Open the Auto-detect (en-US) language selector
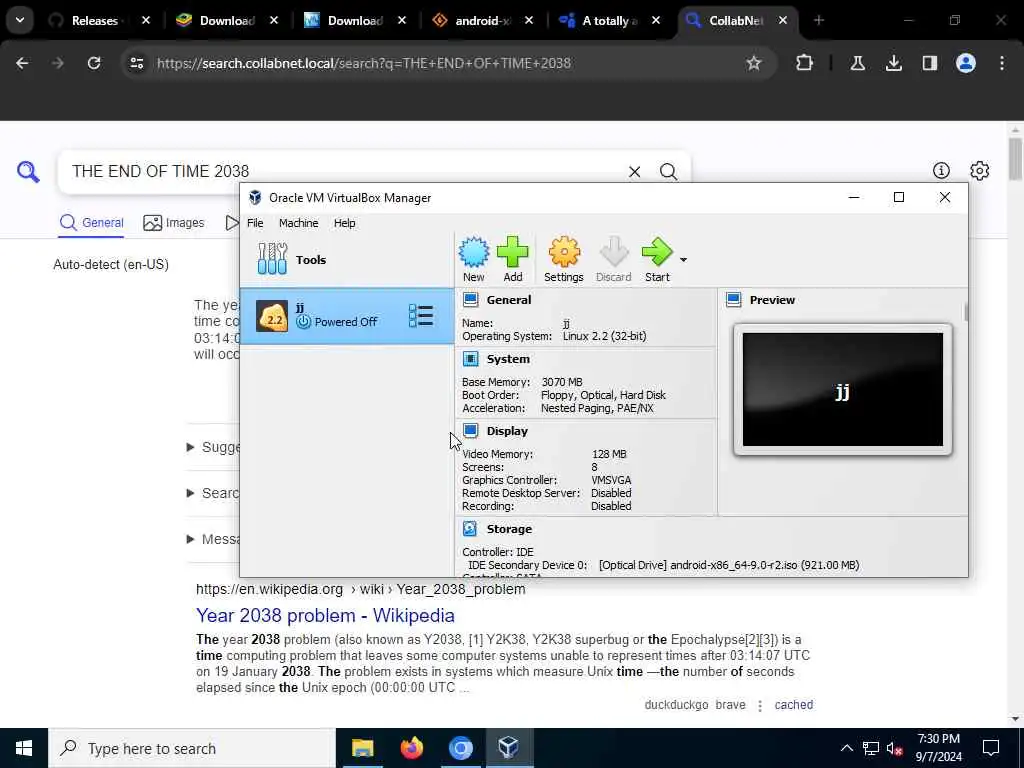Viewport: 1024px width, 768px height. [x=111, y=264]
